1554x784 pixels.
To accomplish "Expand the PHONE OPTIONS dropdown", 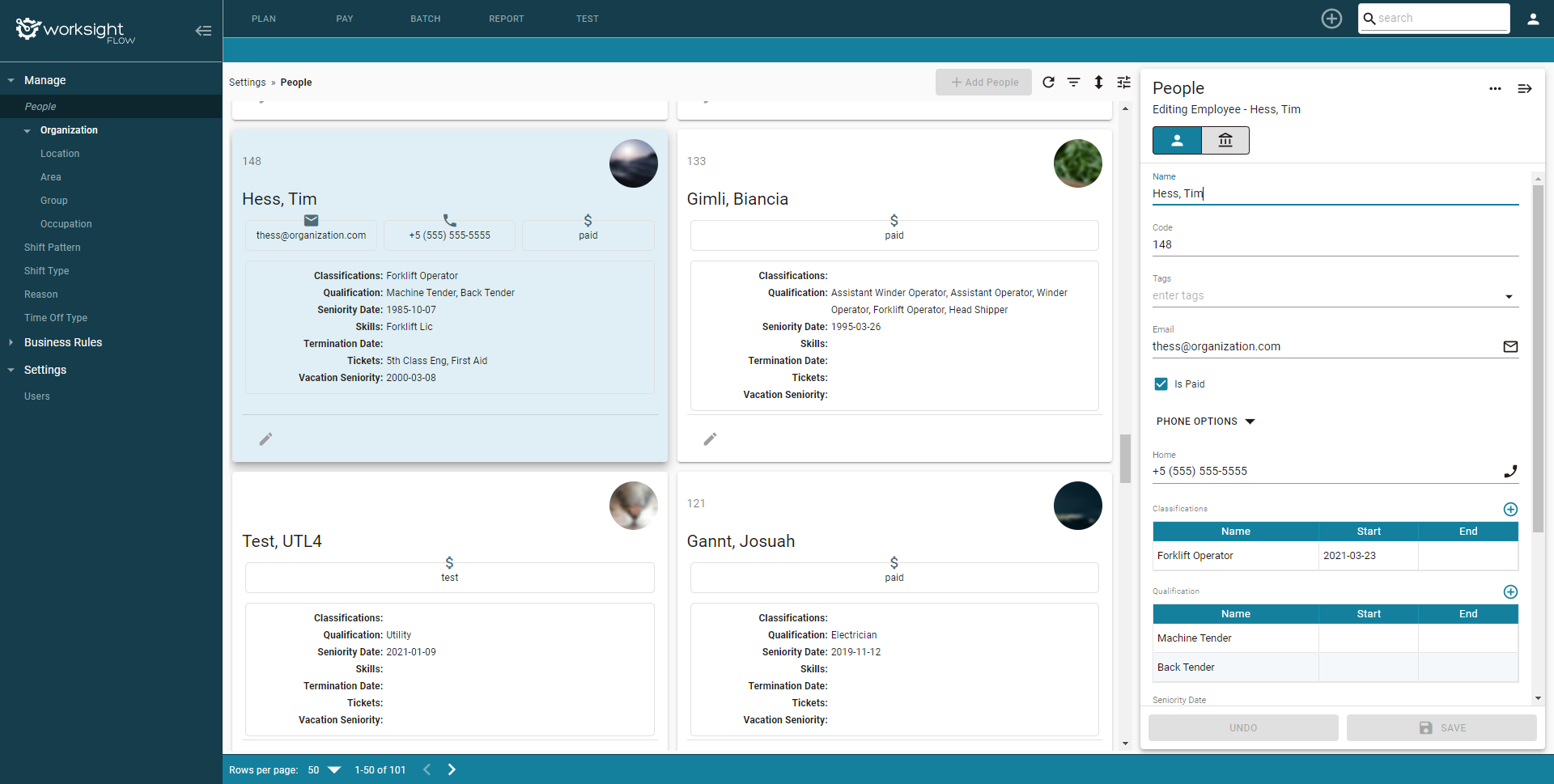I will pyautogui.click(x=1205, y=422).
